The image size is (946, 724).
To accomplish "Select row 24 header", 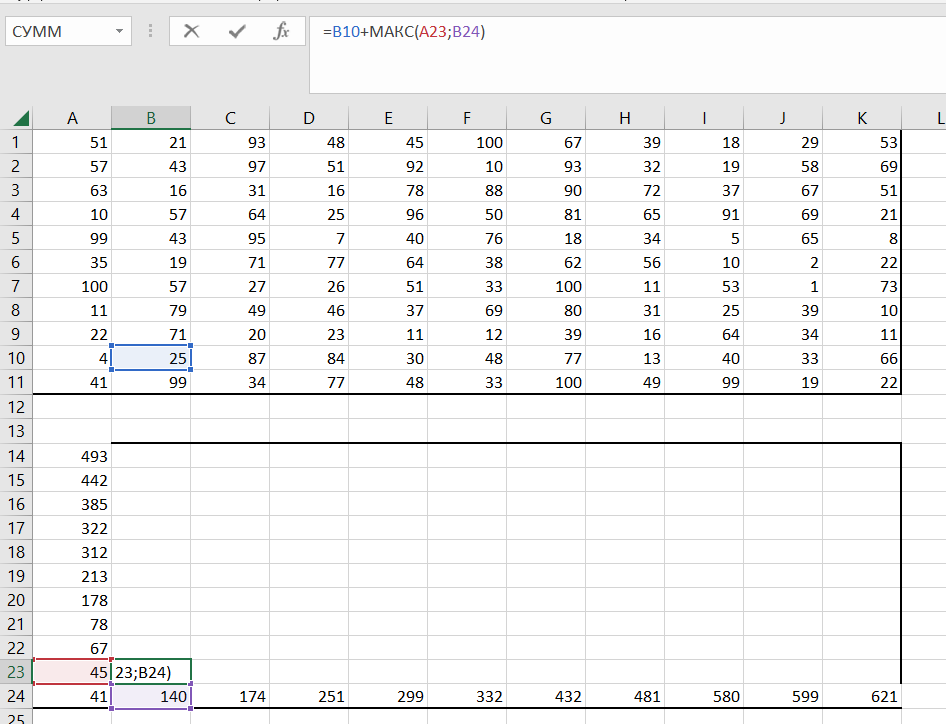I will 16,696.
